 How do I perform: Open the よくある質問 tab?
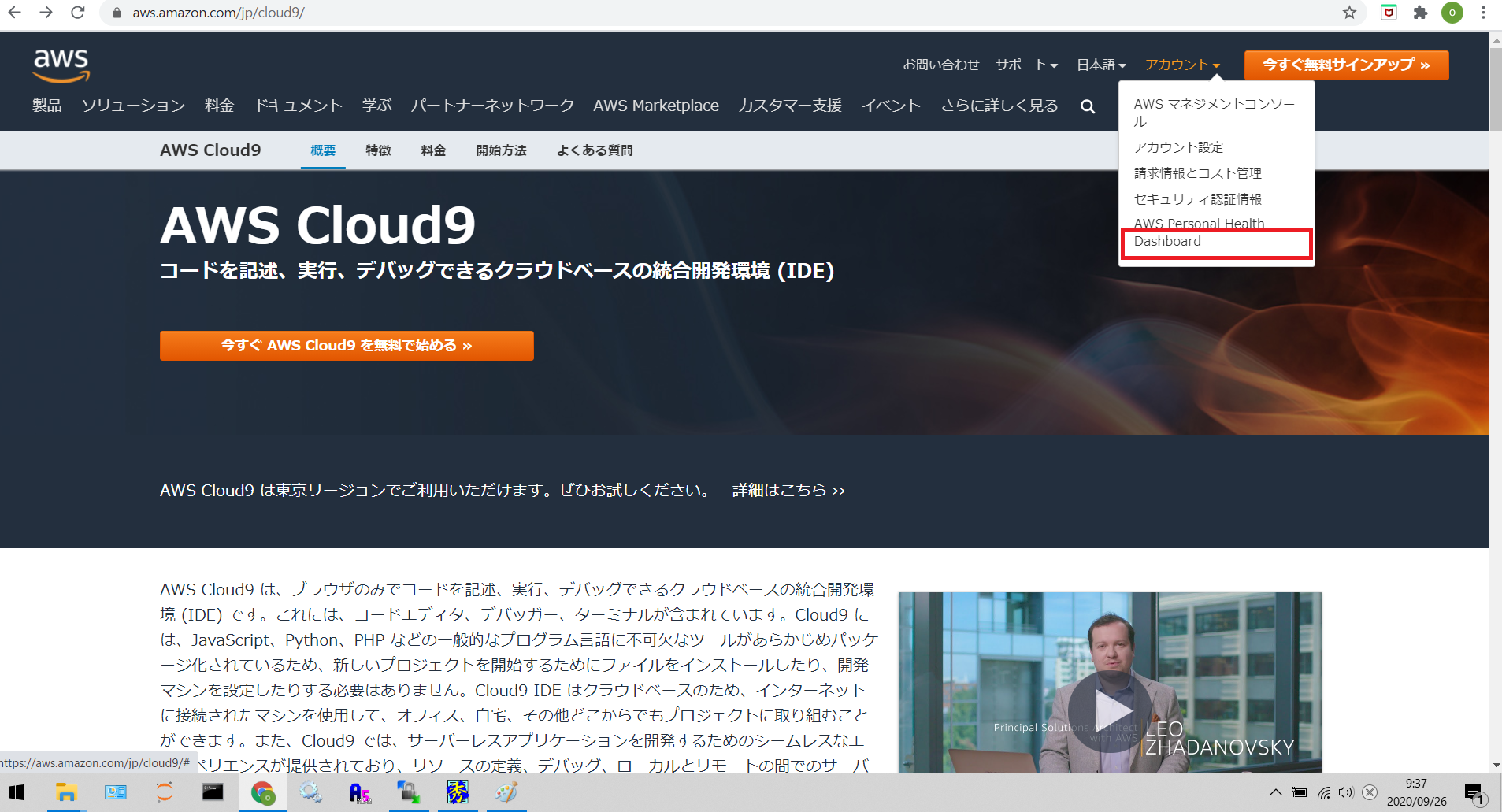click(595, 150)
